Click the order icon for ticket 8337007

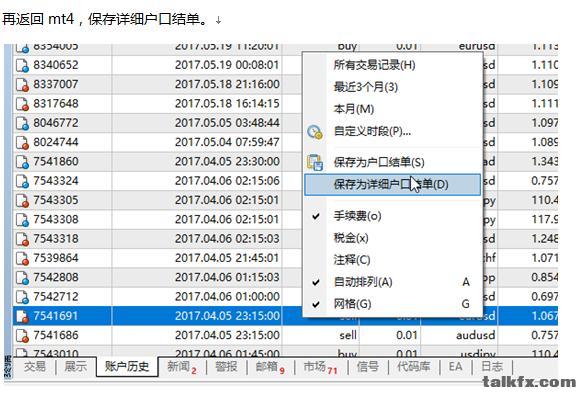pos(22,84)
